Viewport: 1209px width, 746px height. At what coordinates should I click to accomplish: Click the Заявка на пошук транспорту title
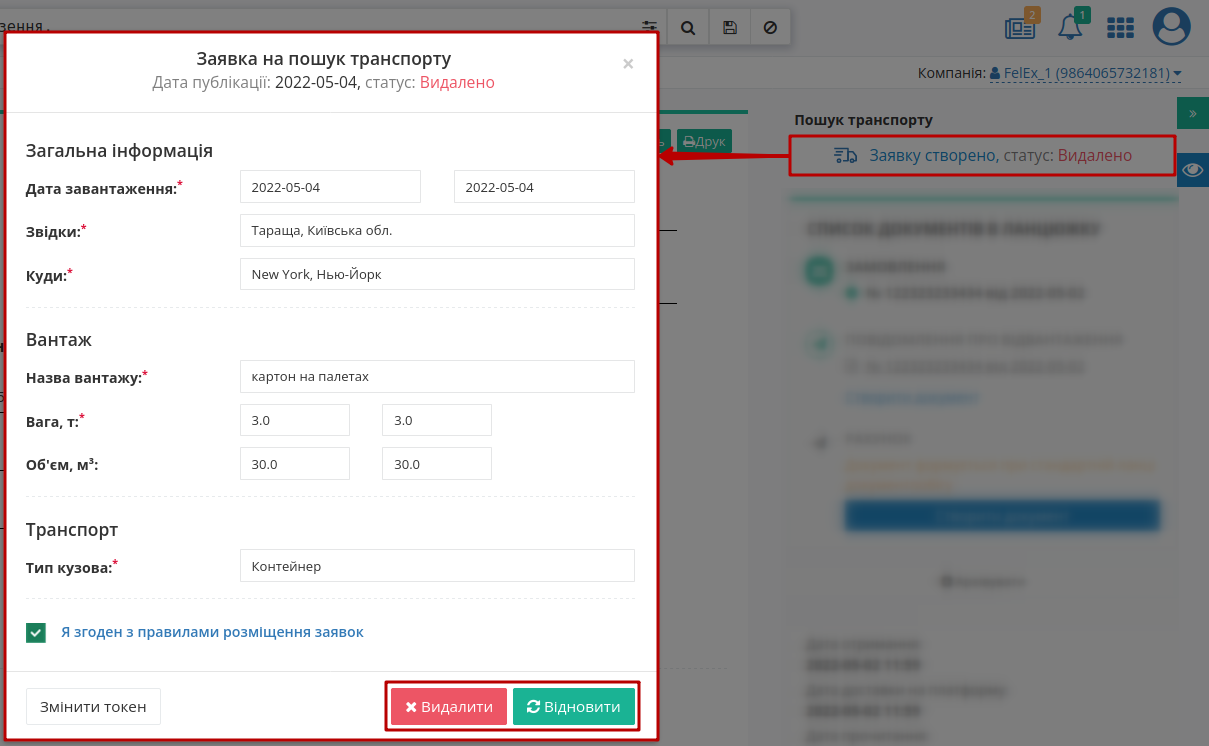(x=324, y=58)
